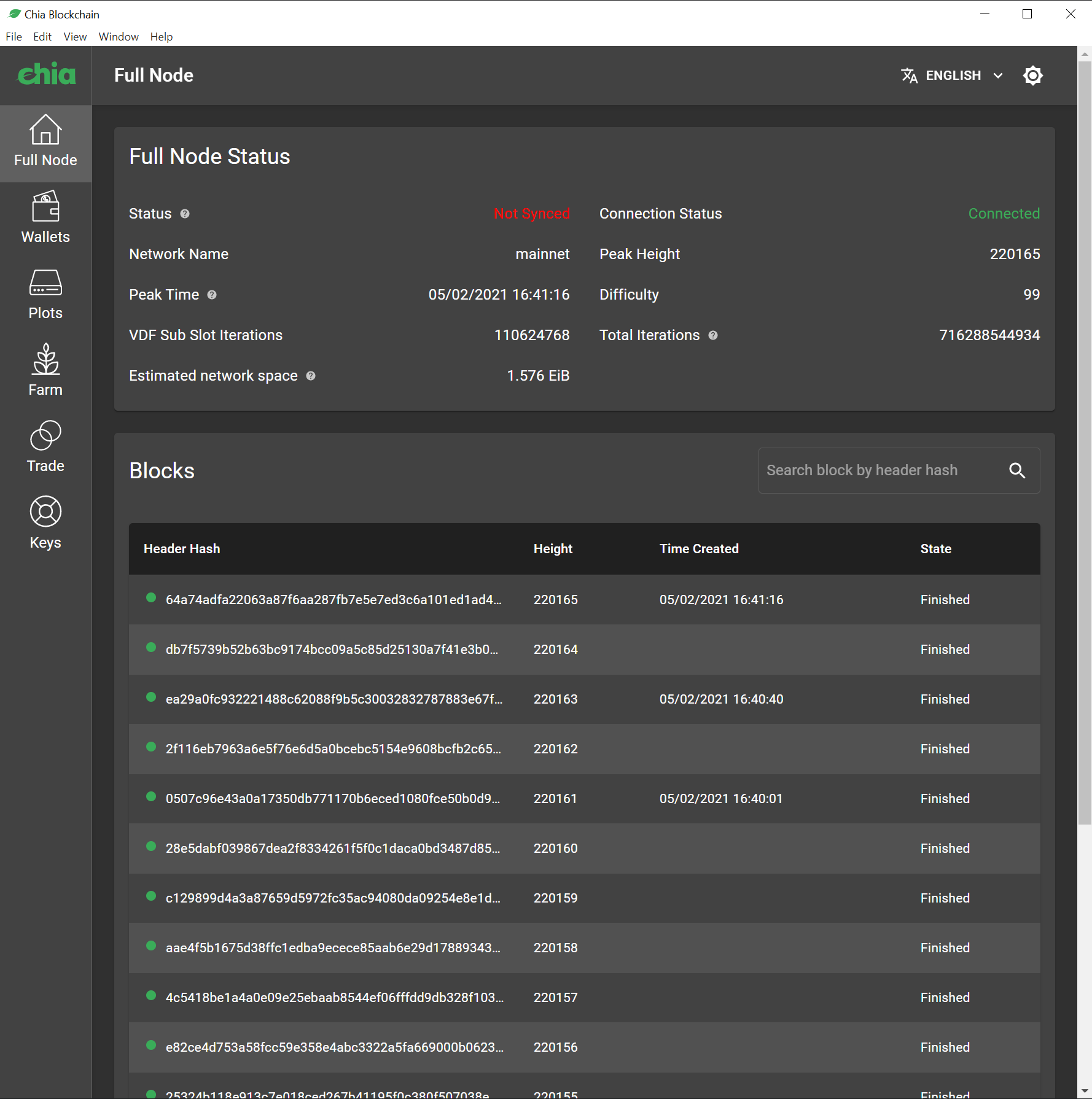Click the Not Synced status value

pos(532,214)
